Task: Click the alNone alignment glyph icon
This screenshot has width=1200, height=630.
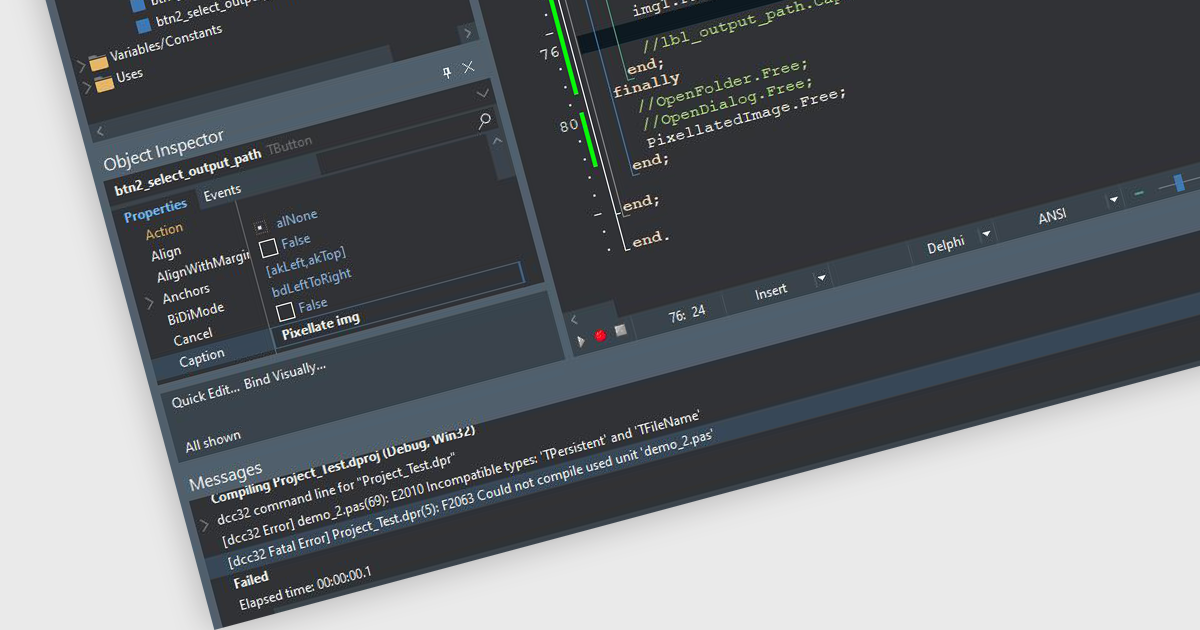Action: 260,227
